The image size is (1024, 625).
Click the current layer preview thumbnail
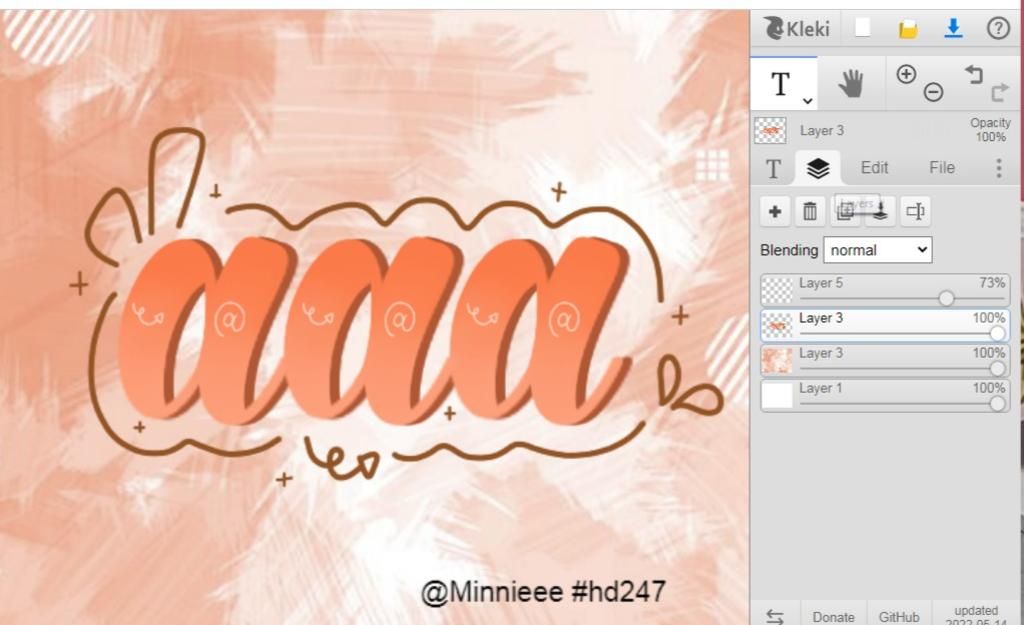(770, 130)
